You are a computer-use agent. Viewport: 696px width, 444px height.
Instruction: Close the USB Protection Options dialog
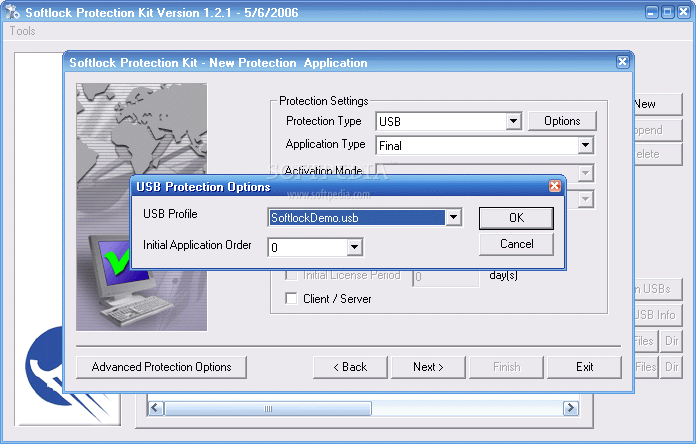[554, 186]
